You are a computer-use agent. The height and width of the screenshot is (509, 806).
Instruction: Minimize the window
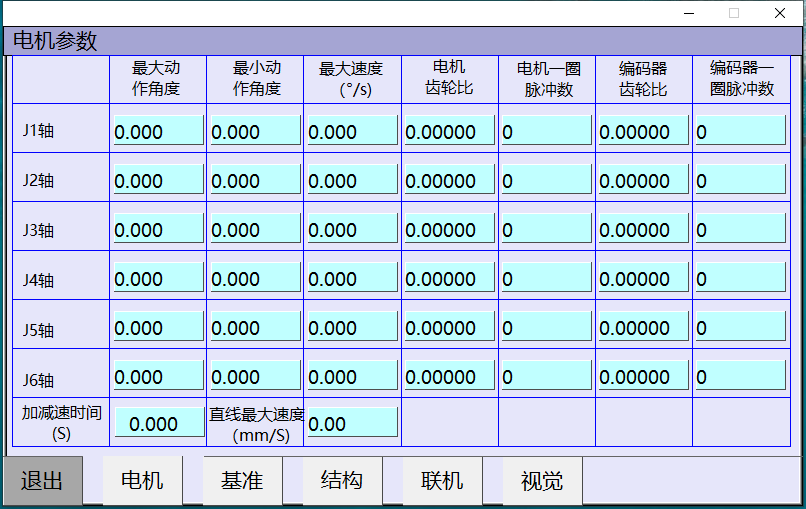point(688,13)
